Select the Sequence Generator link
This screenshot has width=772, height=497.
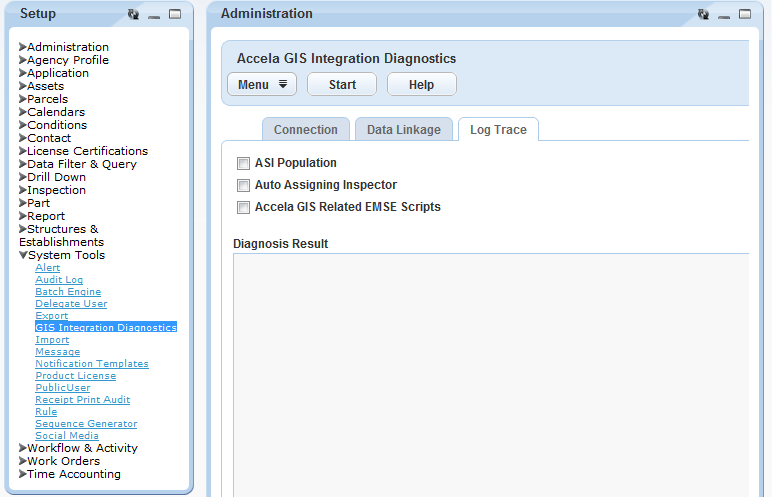(86, 424)
